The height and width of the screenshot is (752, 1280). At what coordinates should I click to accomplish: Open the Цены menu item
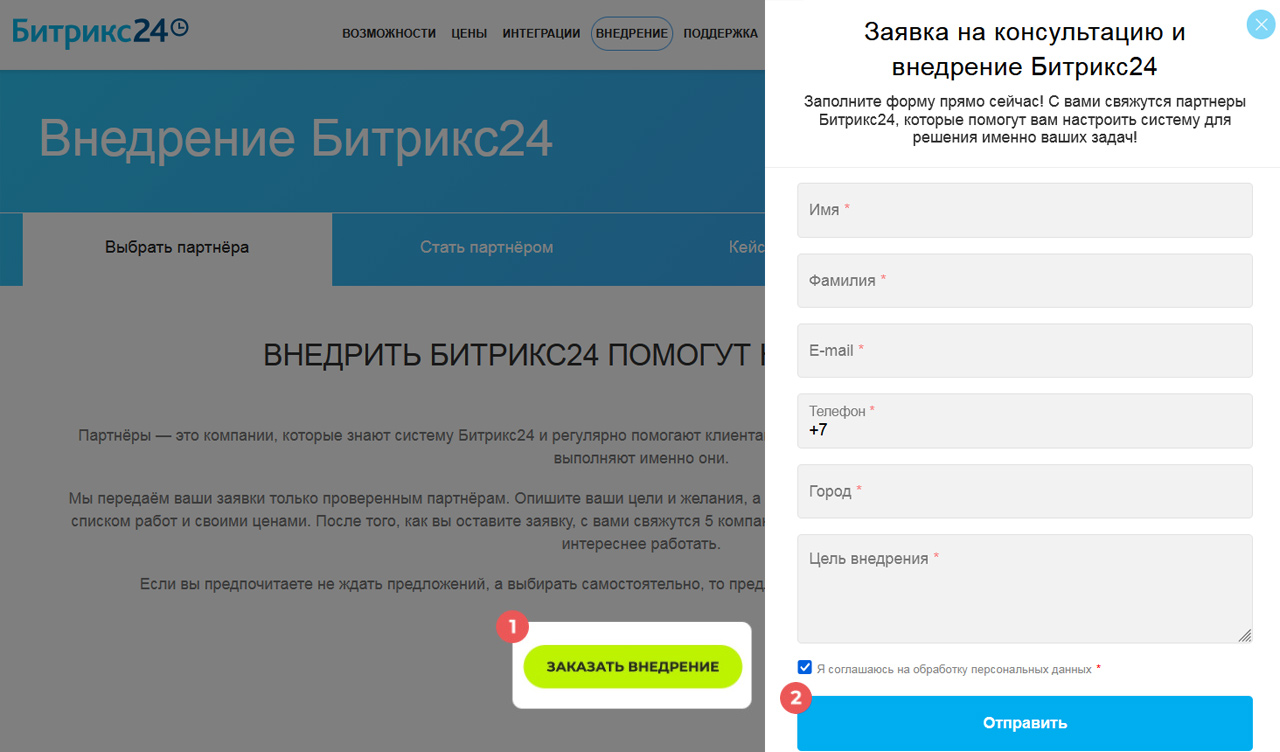(x=469, y=33)
